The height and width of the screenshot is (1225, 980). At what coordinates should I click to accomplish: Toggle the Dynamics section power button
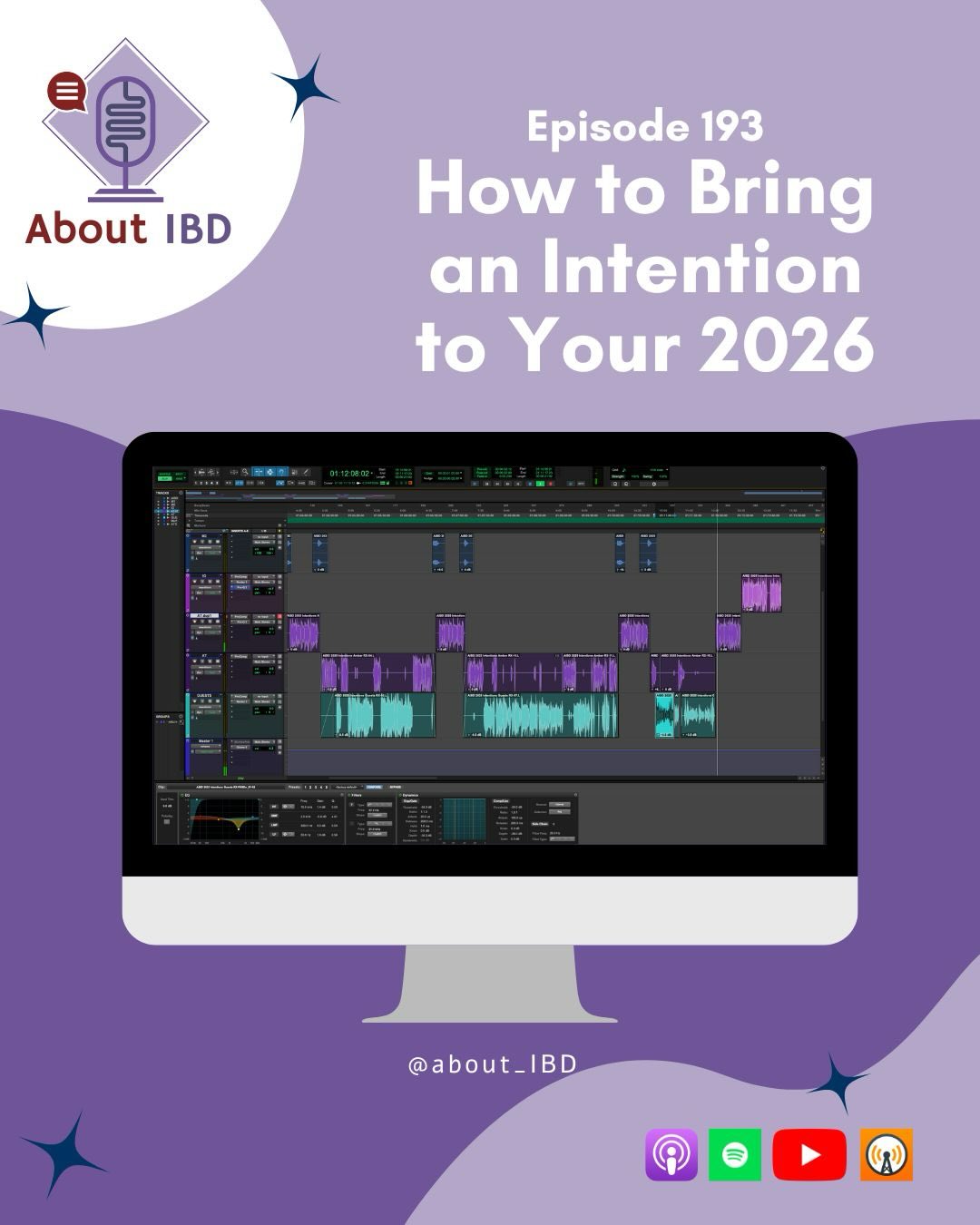click(x=398, y=795)
